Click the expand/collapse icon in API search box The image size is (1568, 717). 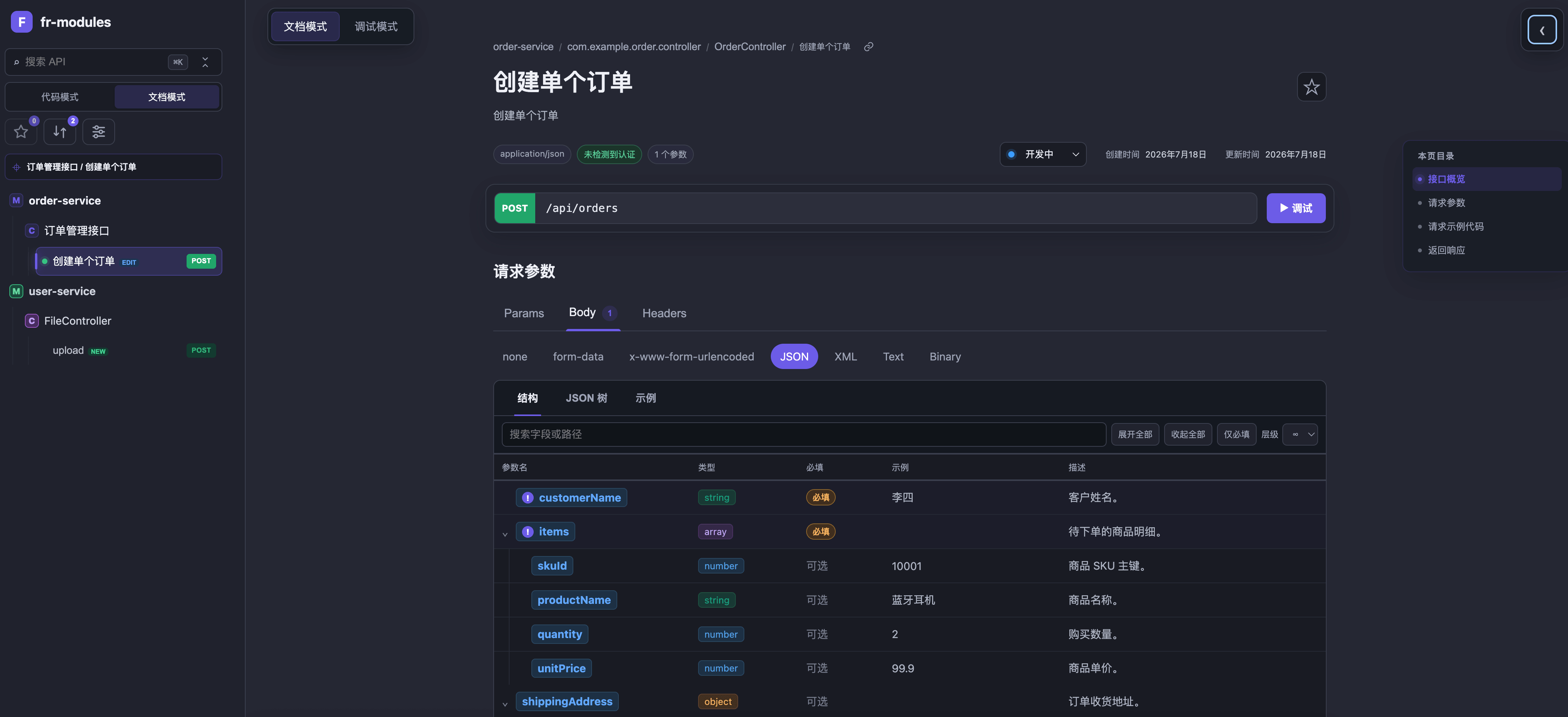(x=205, y=62)
